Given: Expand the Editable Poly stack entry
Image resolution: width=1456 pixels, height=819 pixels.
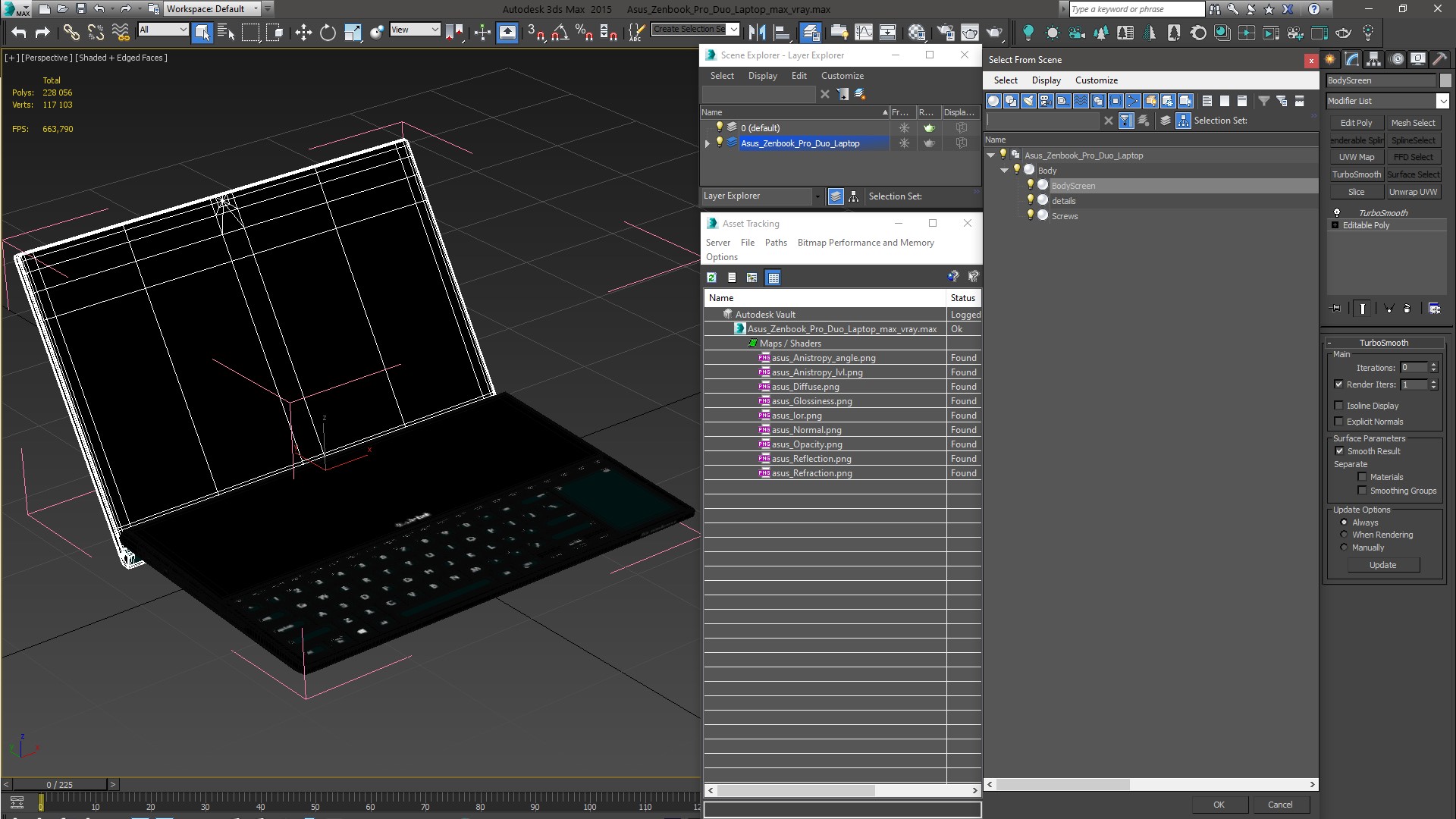Looking at the screenshot, I should [x=1335, y=225].
